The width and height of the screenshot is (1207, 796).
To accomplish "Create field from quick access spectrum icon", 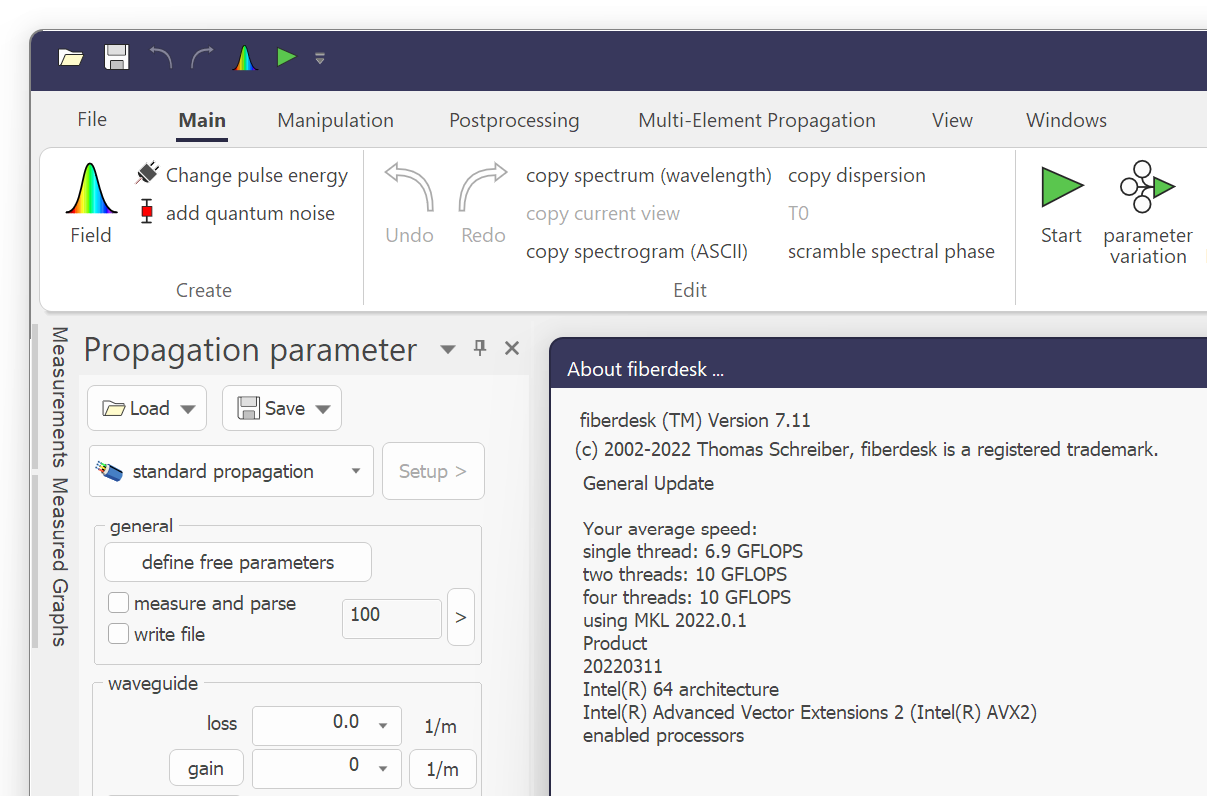I will (245, 58).
